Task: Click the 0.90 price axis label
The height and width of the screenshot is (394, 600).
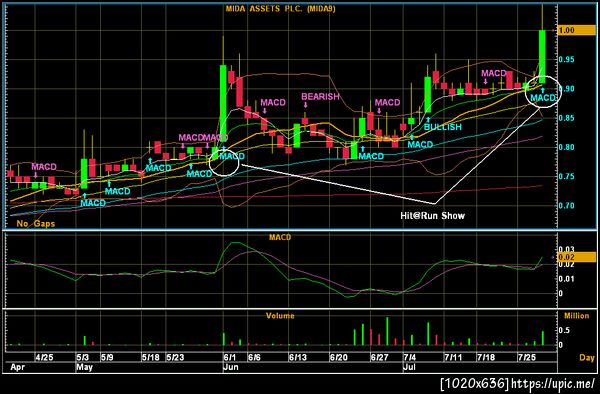Action: coord(567,89)
